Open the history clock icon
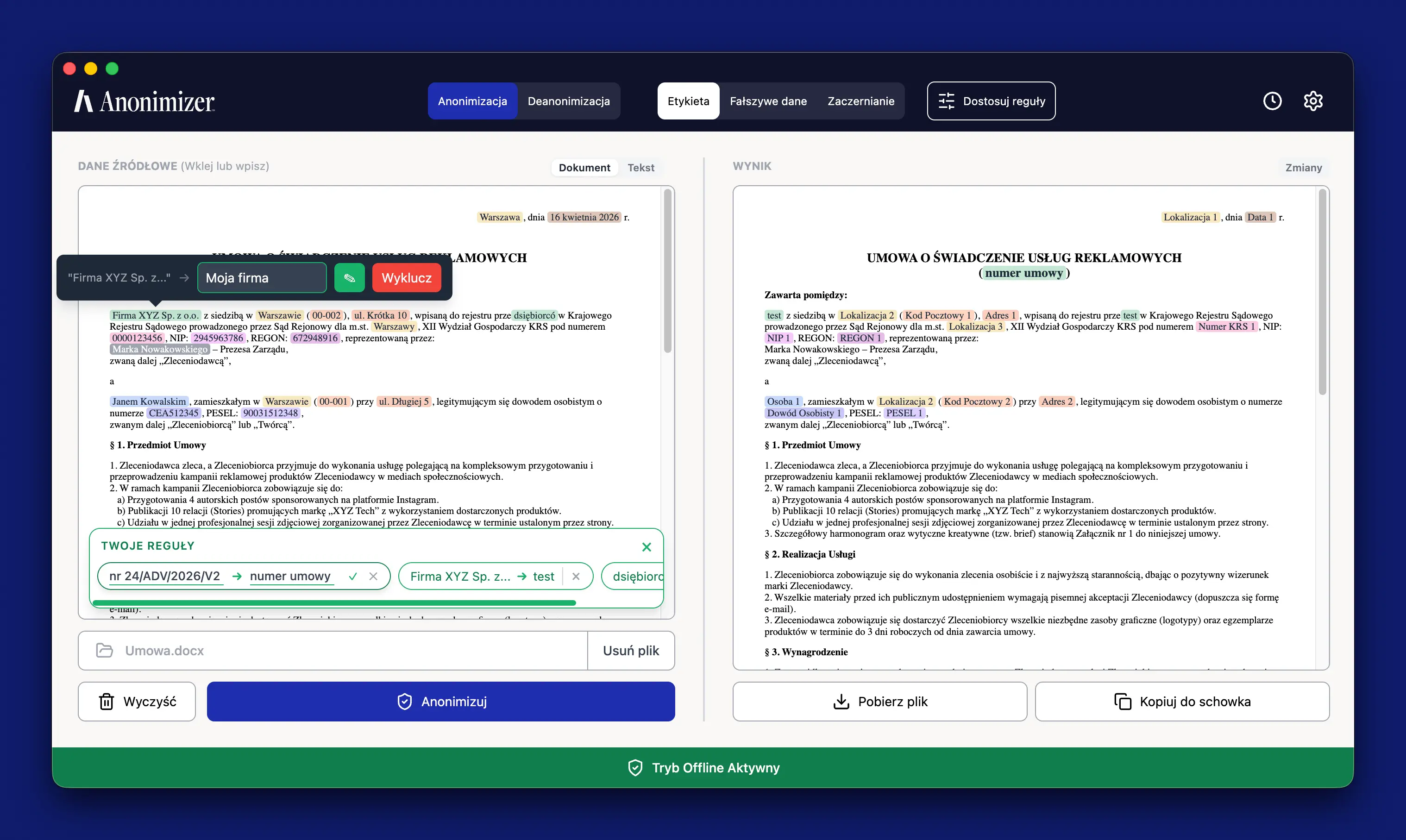 click(x=1273, y=101)
